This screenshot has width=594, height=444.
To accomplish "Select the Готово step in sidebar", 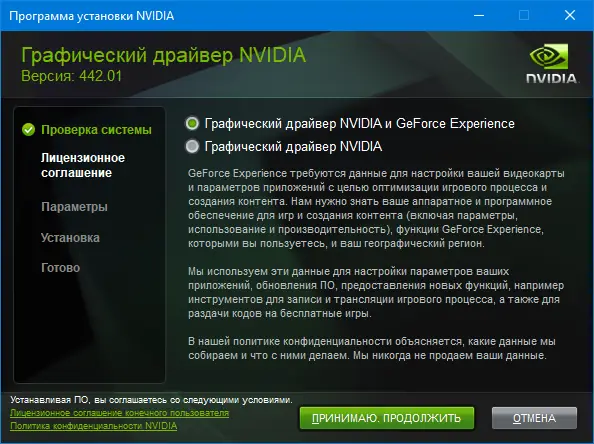I will click(60, 268).
